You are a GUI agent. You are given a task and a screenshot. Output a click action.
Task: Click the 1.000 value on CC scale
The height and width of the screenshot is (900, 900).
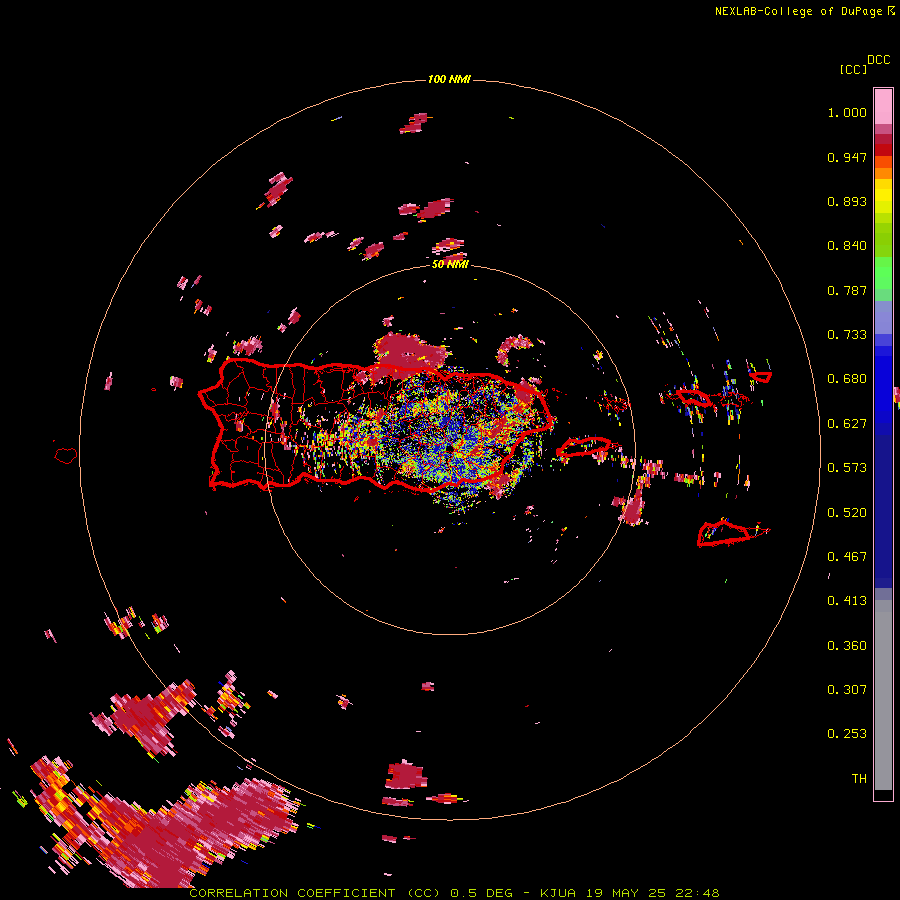(x=847, y=112)
